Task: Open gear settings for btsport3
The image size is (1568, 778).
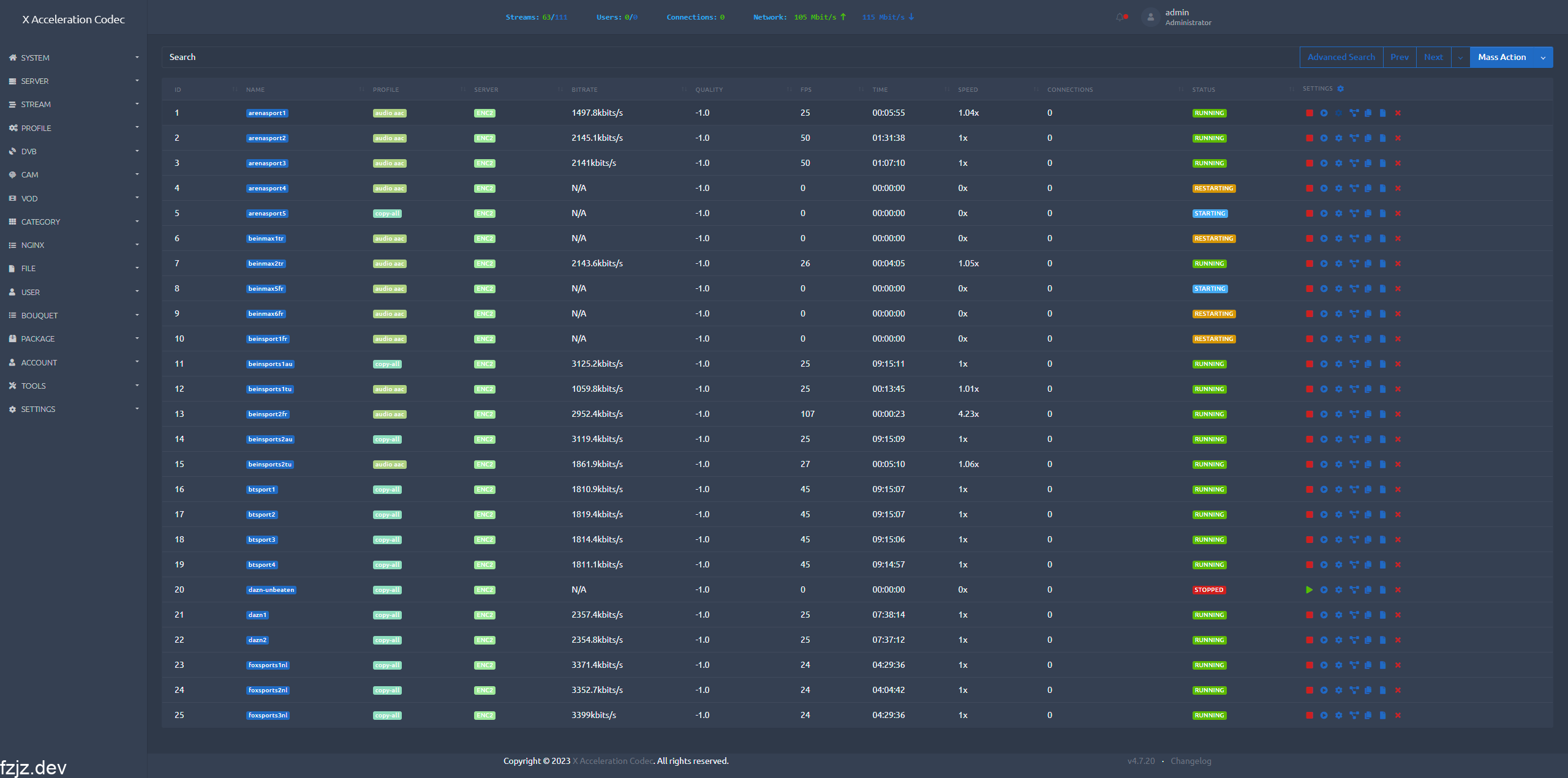Action: pos(1338,540)
